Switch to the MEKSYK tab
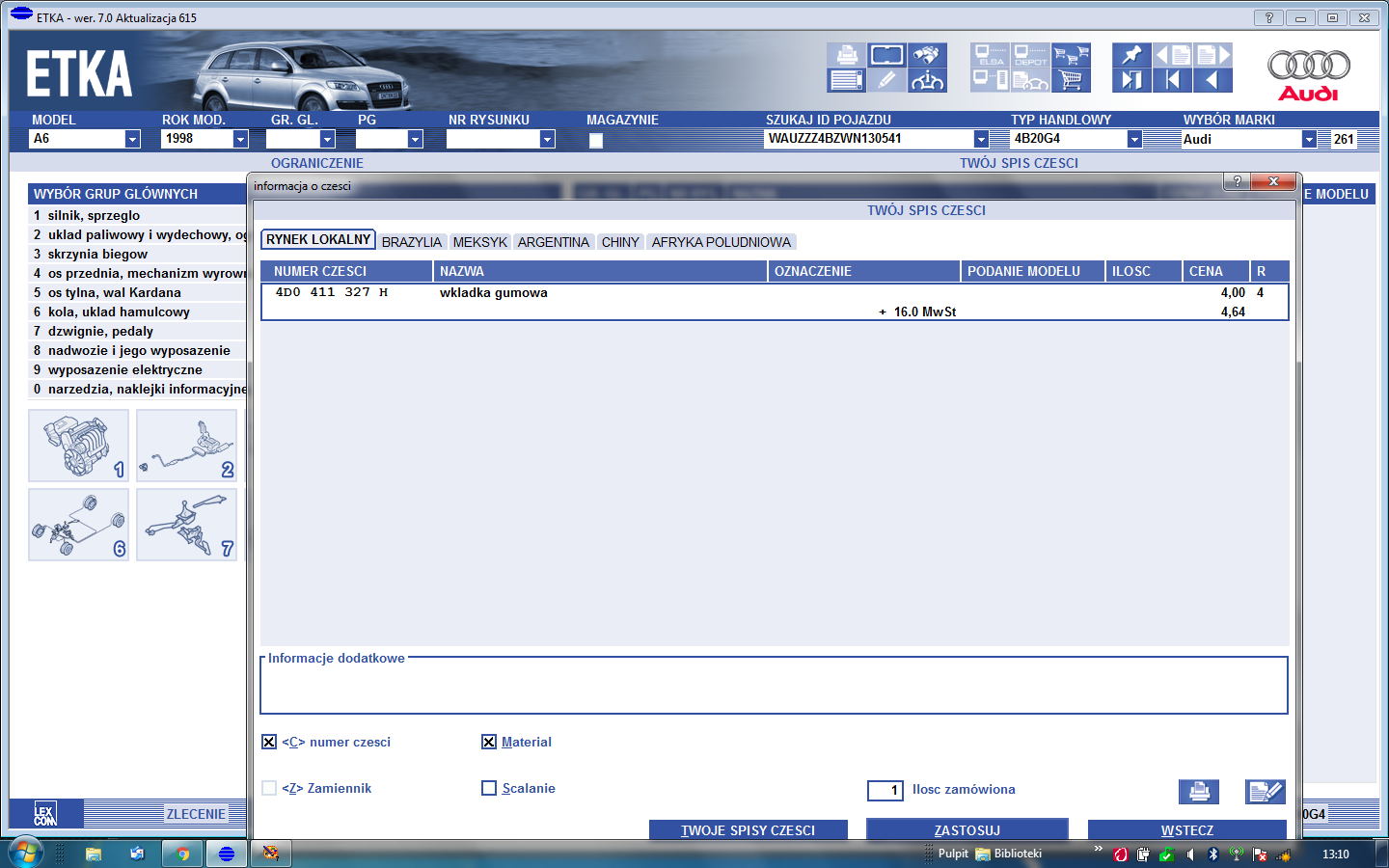 coord(480,242)
